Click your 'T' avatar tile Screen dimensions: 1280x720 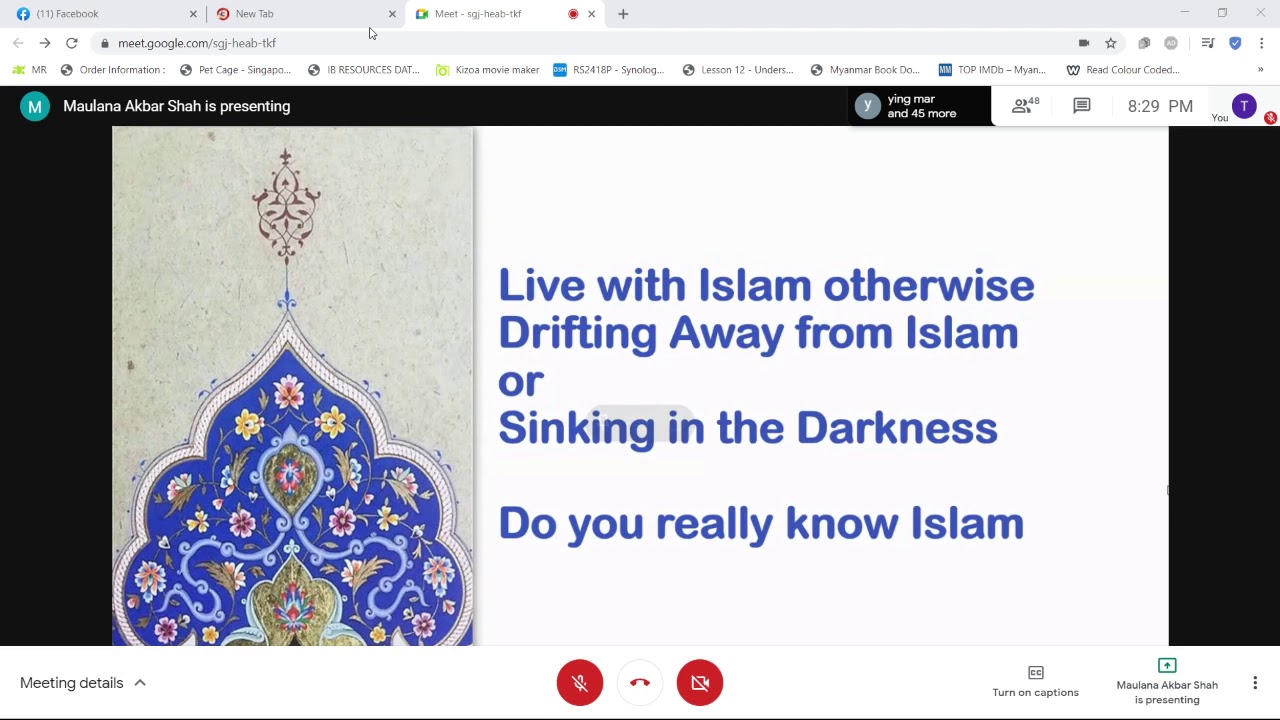pos(1244,106)
